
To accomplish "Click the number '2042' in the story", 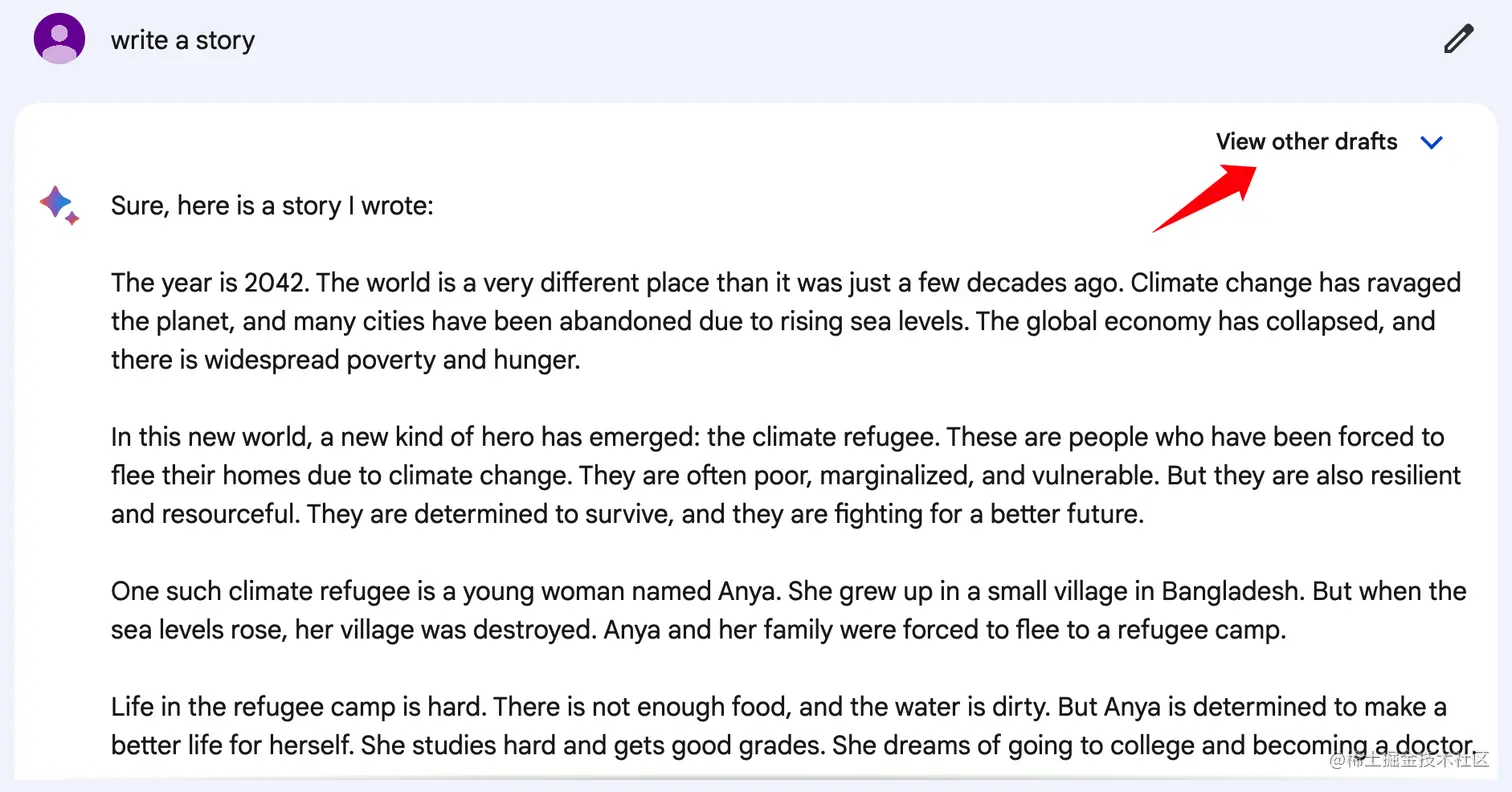I will (274, 283).
